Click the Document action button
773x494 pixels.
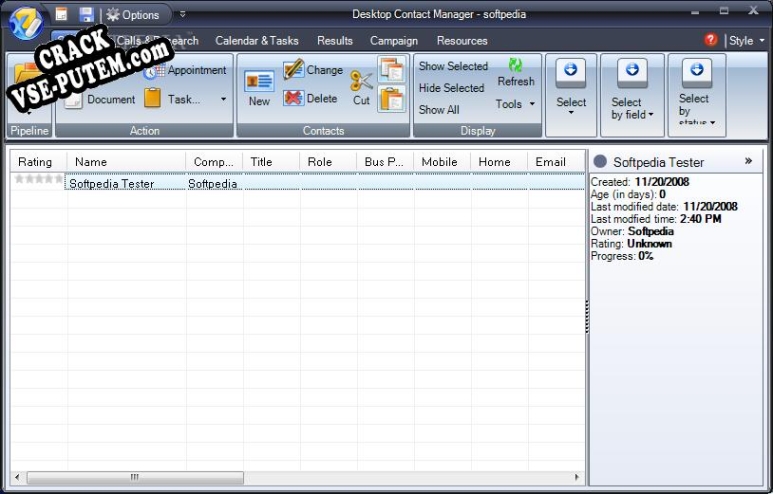coord(101,99)
